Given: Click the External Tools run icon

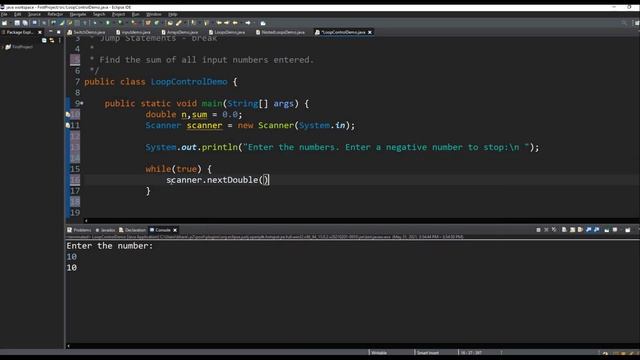Looking at the screenshot, I should pos(134,23).
